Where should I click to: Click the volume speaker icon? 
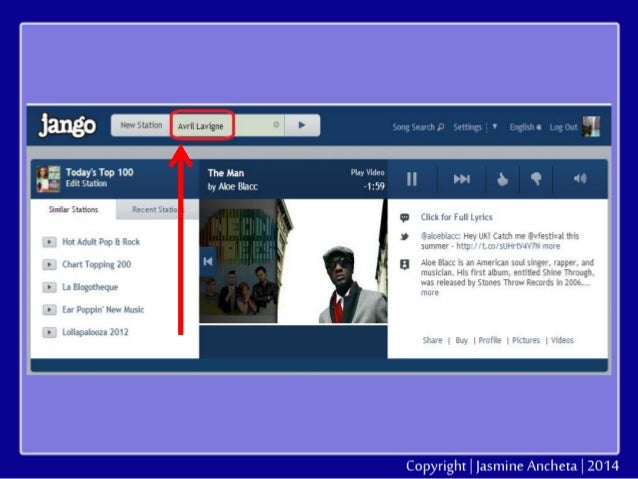click(x=580, y=178)
